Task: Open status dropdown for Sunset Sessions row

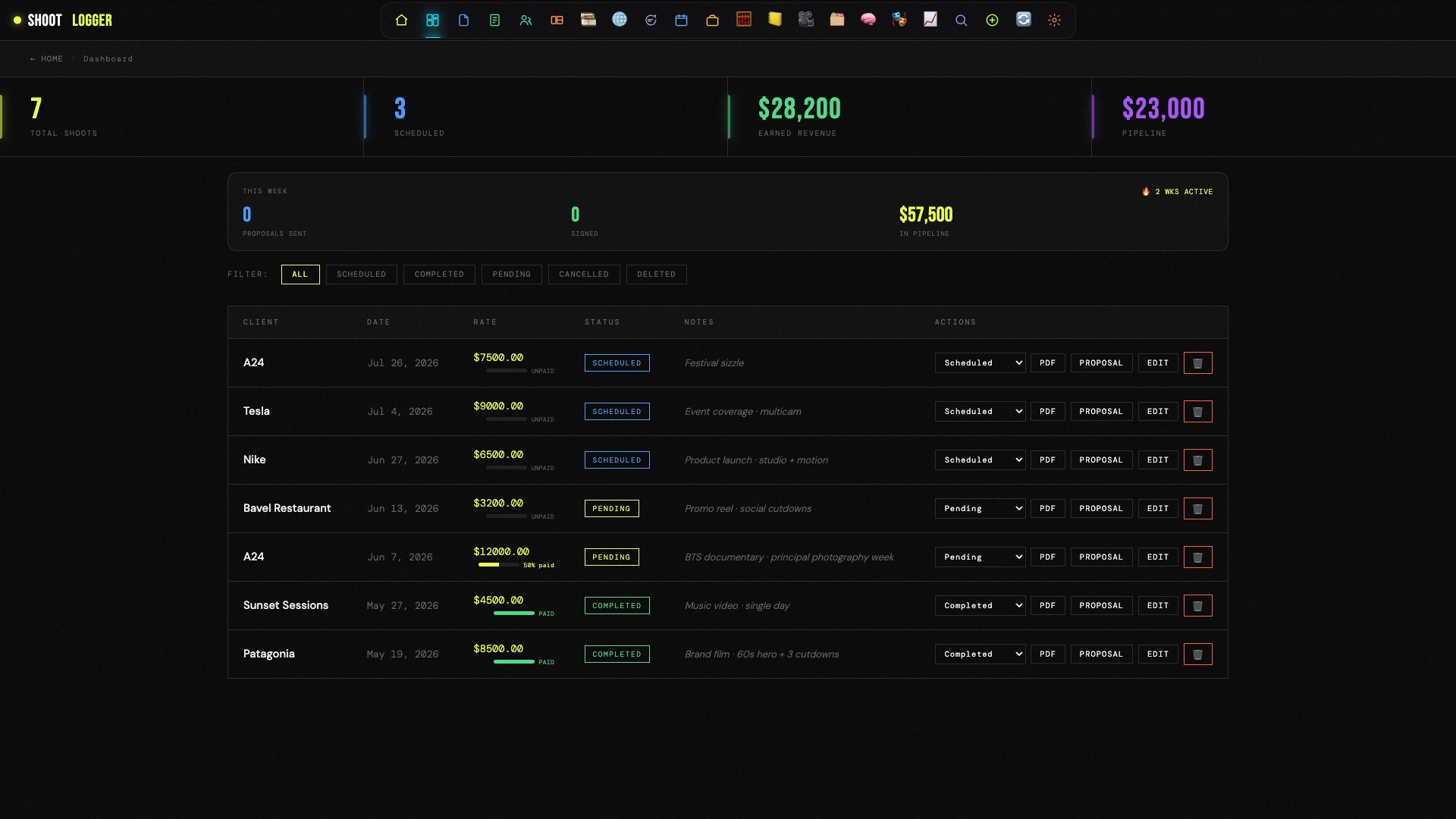Action: click(980, 606)
